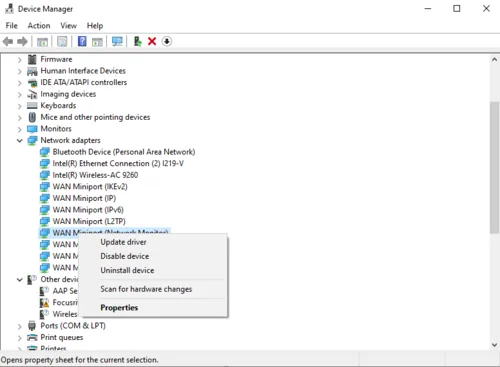This screenshot has width=500, height=367.
Task: Open the File menu
Action: pos(11,26)
